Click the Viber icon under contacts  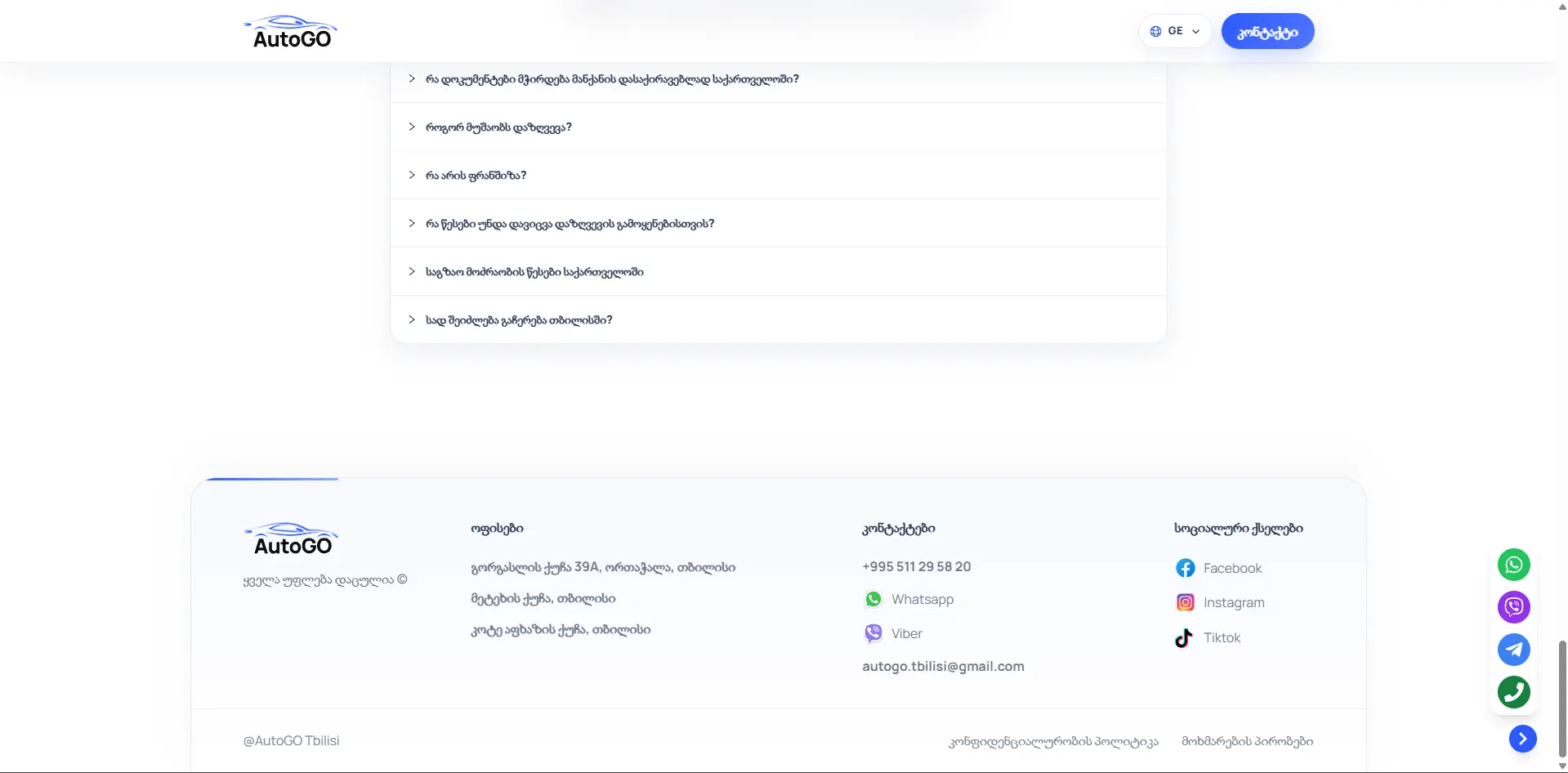click(873, 633)
